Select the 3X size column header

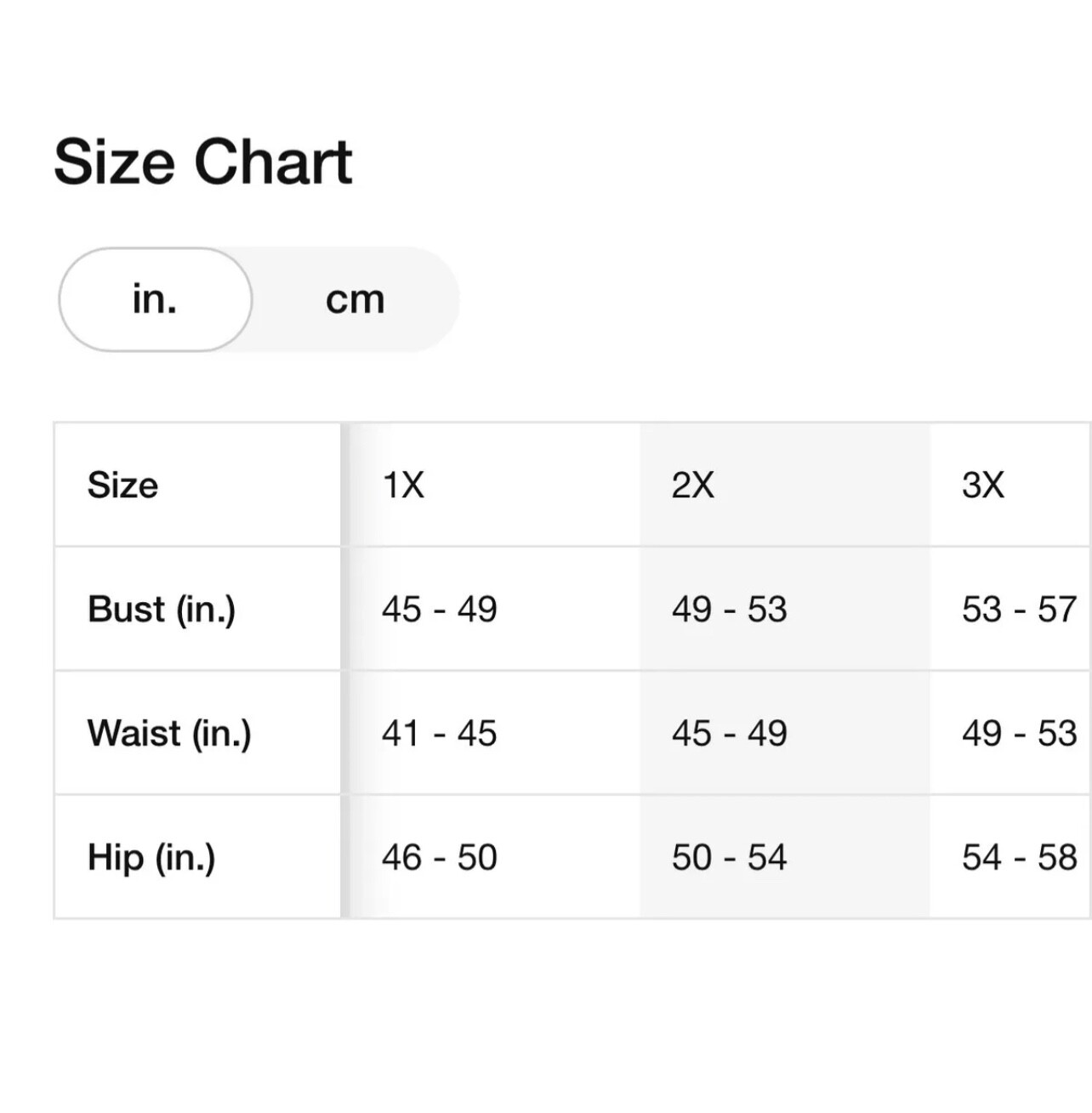click(x=983, y=486)
